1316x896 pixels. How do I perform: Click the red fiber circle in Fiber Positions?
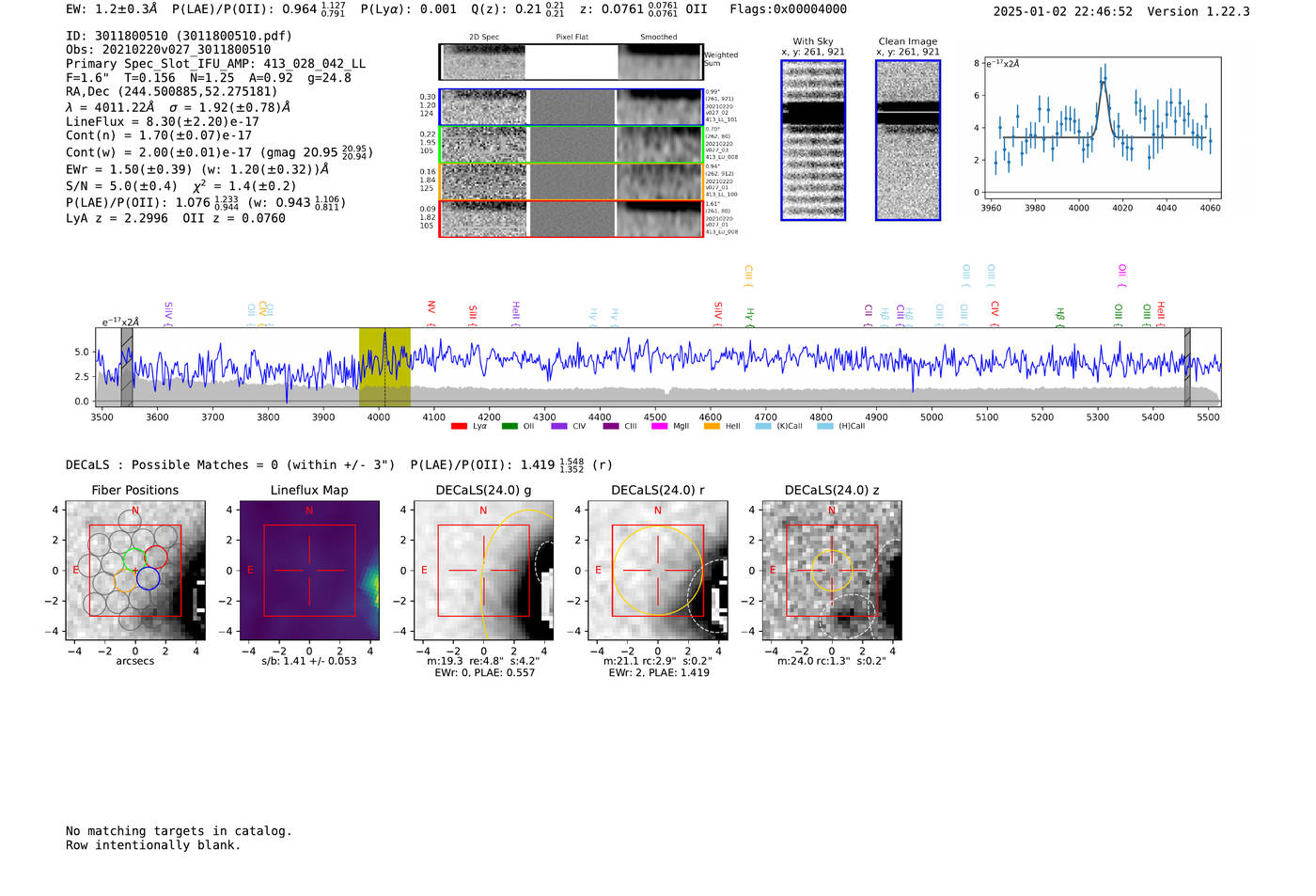click(156, 557)
